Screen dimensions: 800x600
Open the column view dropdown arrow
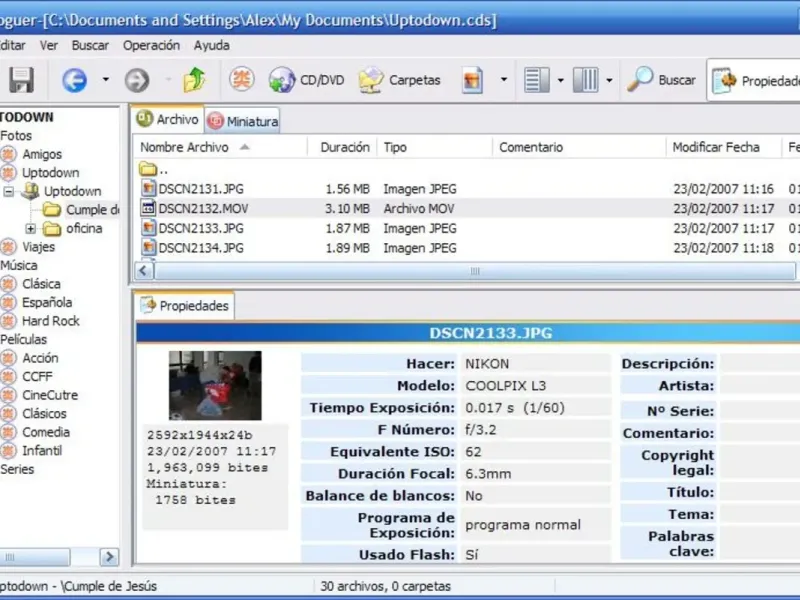[608, 80]
